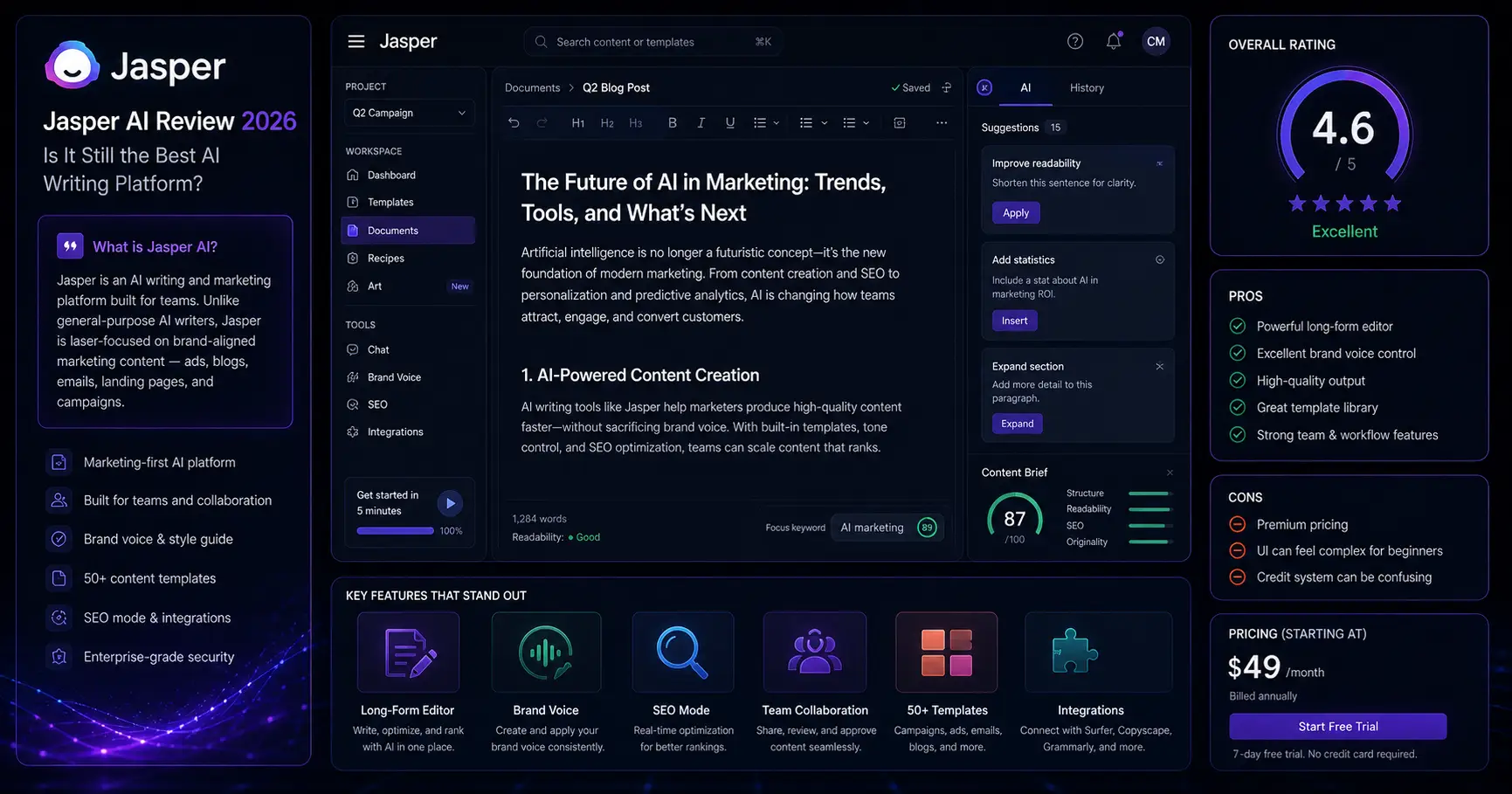Viewport: 1512px width, 794px height.
Task: Click the Brand Voice waveform feature icon
Action: [546, 652]
